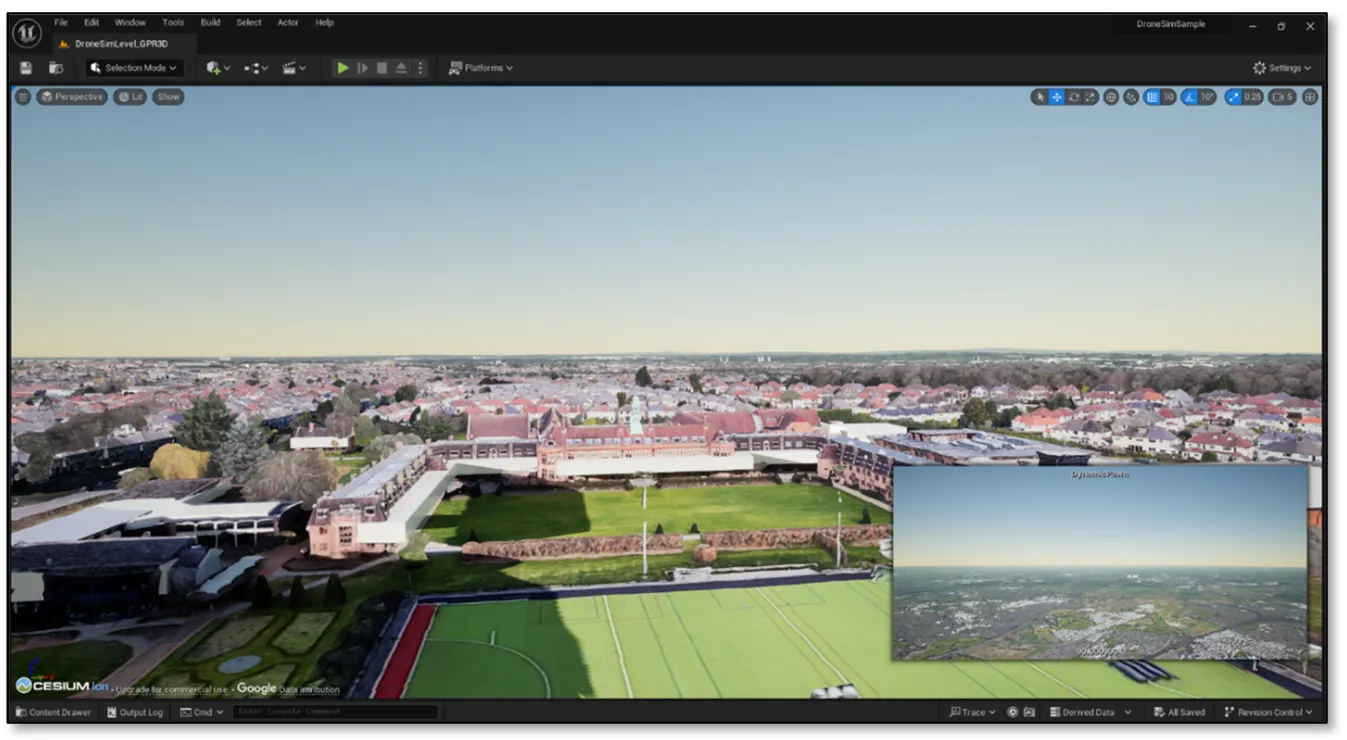Click the Play button to start simulation

tap(343, 68)
